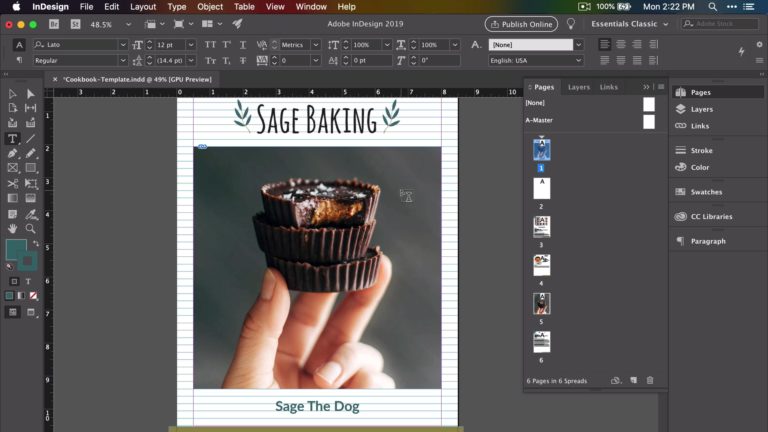The height and width of the screenshot is (432, 768).
Task: Open the Color panel from dock
Action: 699,167
